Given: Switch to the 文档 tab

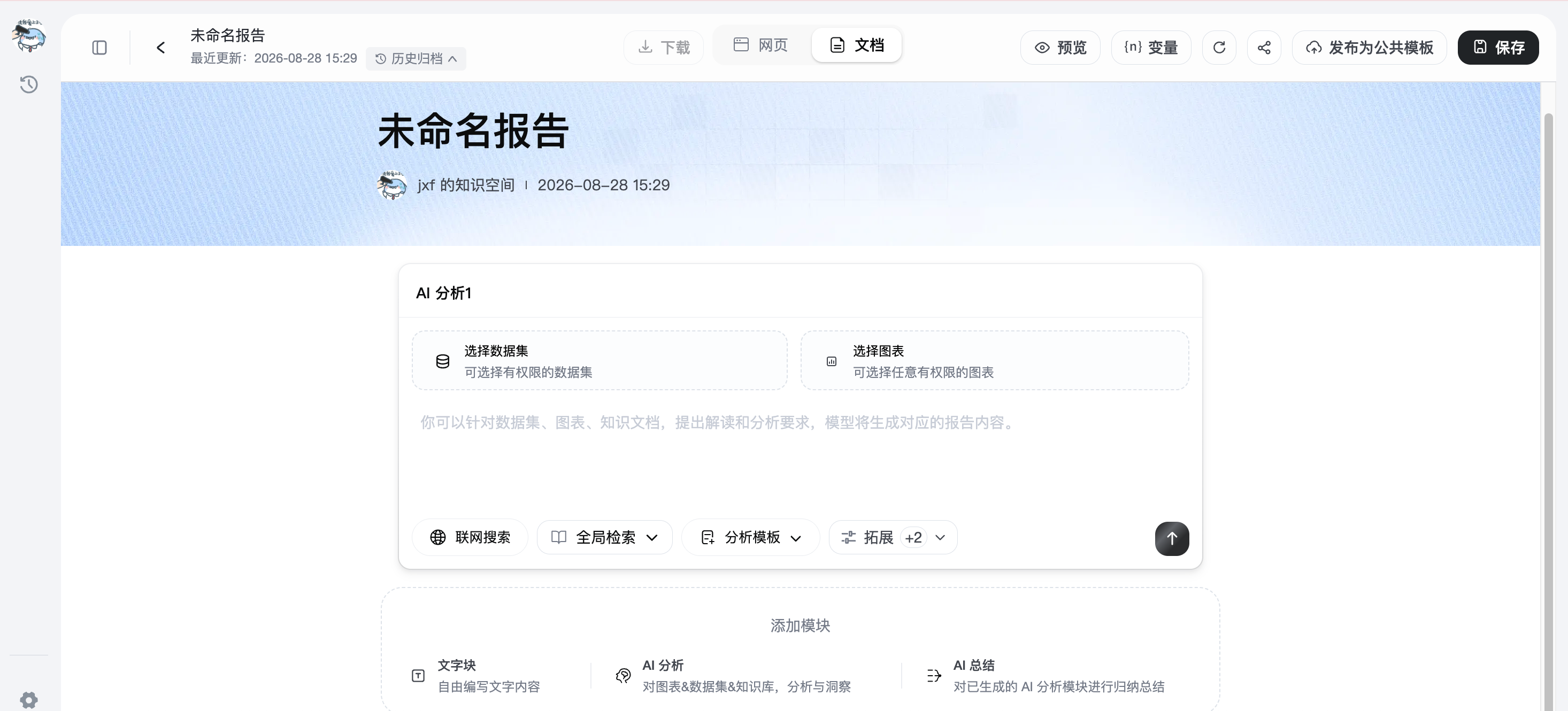Looking at the screenshot, I should click(856, 45).
